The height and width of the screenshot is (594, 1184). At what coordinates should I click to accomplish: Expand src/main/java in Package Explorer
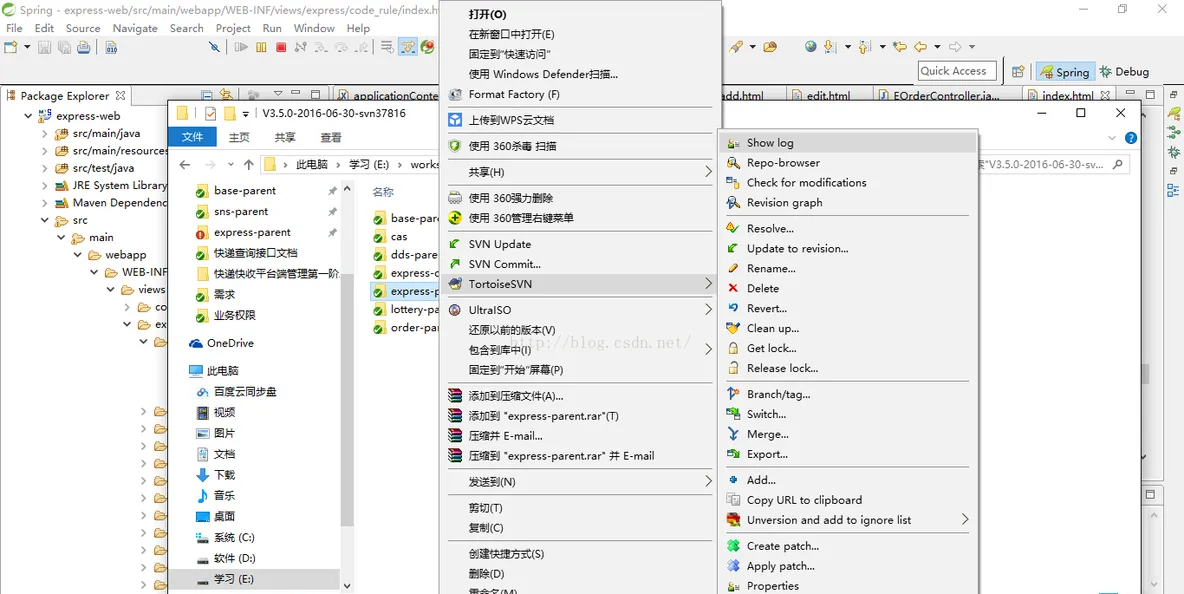point(45,133)
